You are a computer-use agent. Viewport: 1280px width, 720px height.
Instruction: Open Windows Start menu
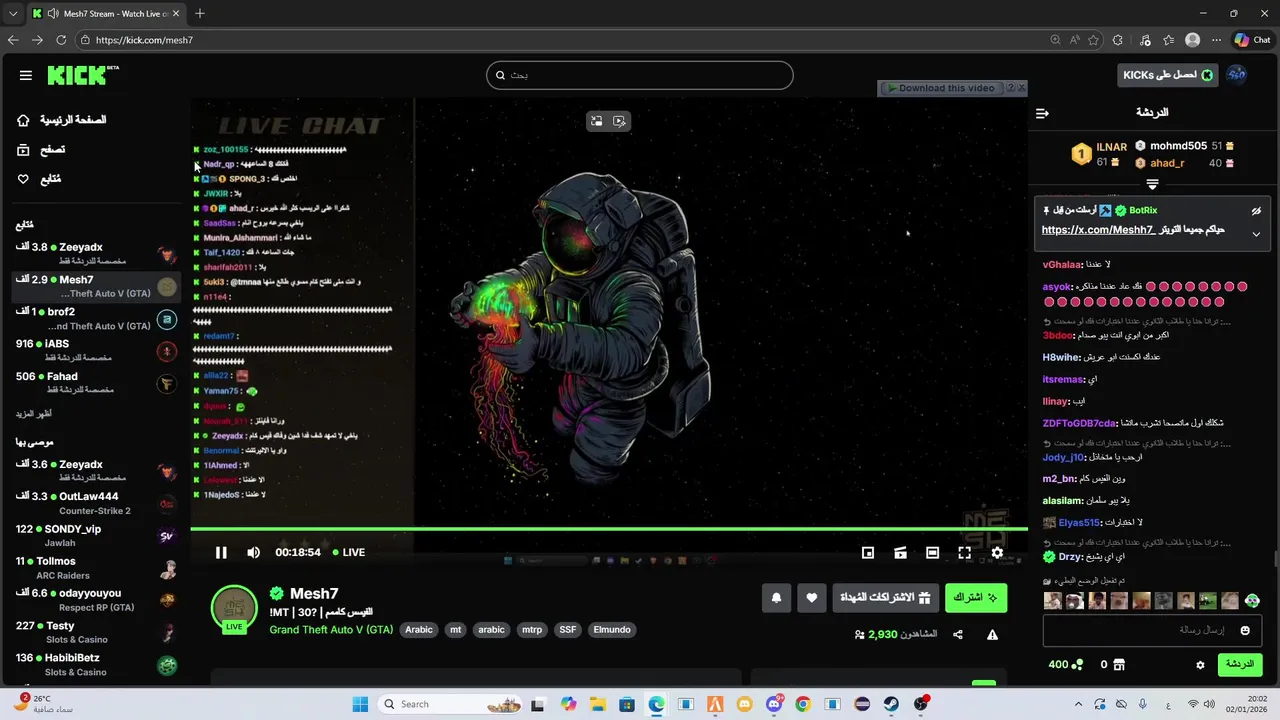pos(360,704)
